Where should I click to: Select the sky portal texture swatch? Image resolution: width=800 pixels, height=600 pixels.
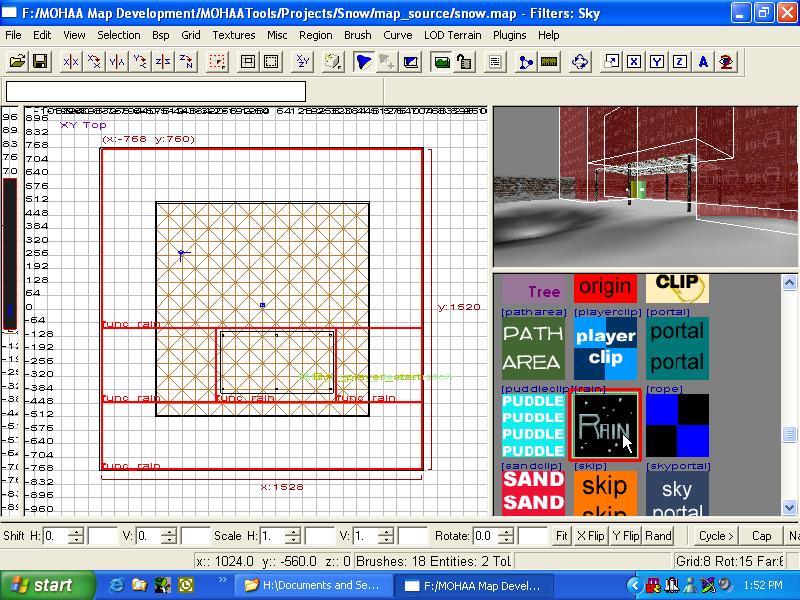click(x=677, y=495)
